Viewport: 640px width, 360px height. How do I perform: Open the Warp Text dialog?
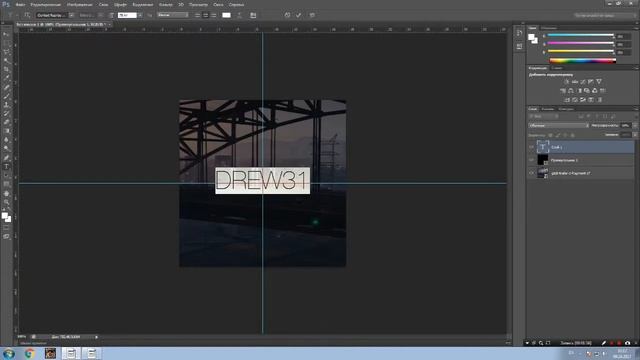click(x=240, y=15)
